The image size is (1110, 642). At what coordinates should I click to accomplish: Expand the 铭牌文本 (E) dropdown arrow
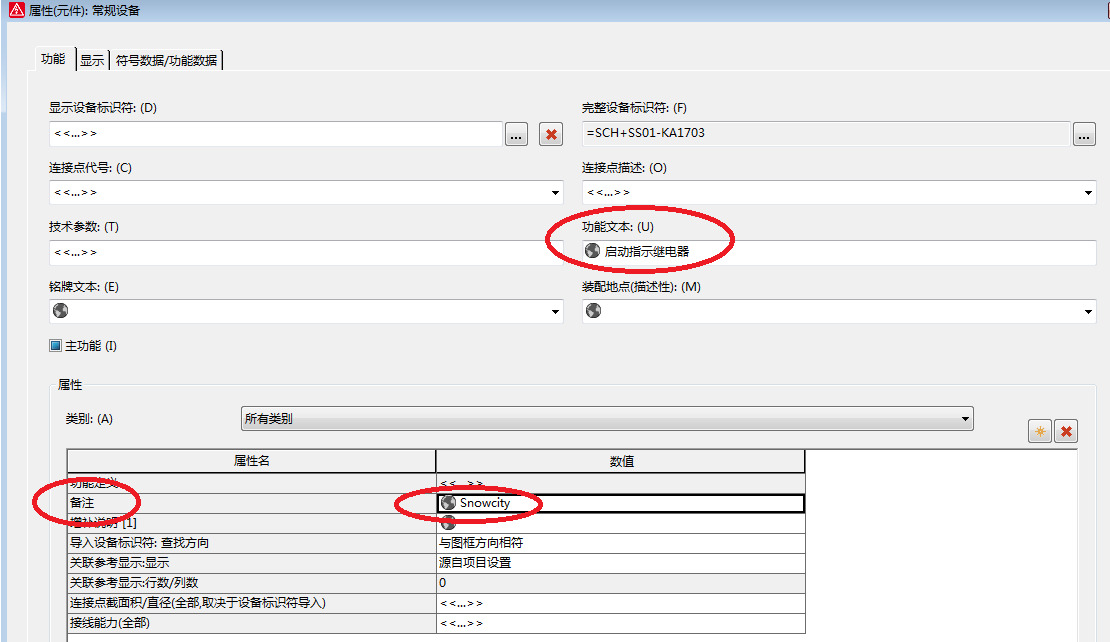coord(556,312)
